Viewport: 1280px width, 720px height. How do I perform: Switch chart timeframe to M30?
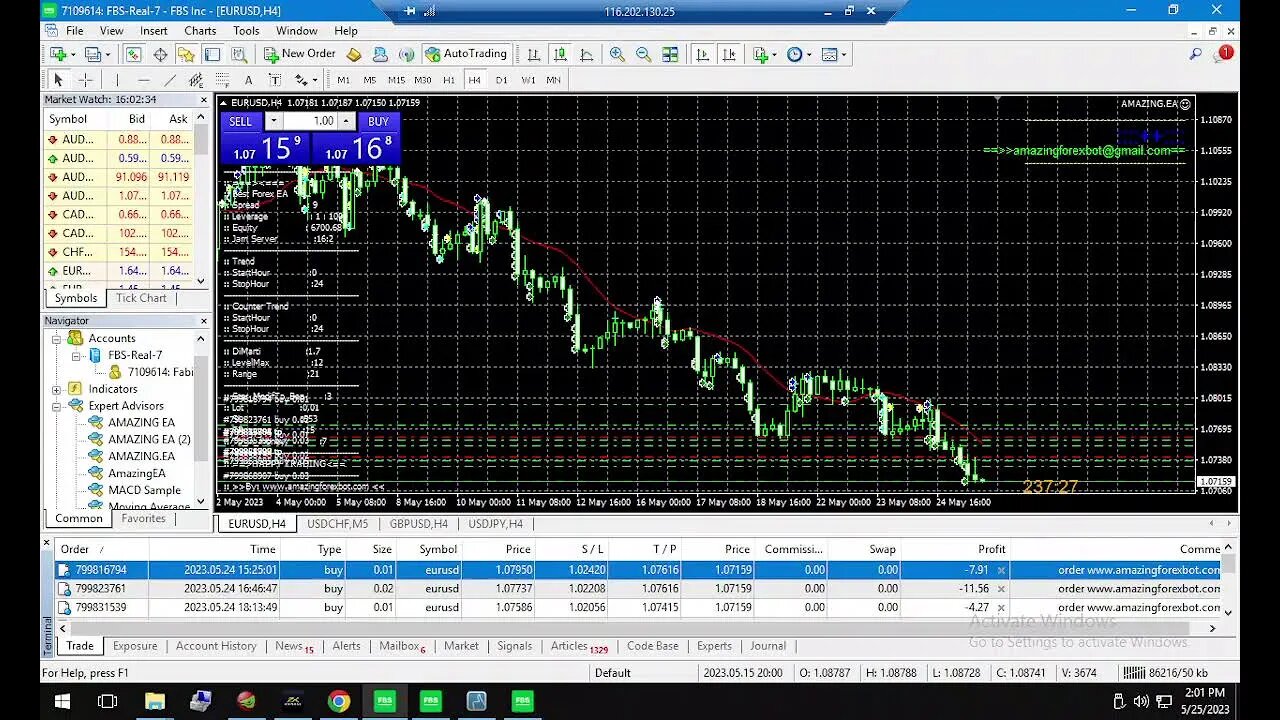(x=423, y=80)
